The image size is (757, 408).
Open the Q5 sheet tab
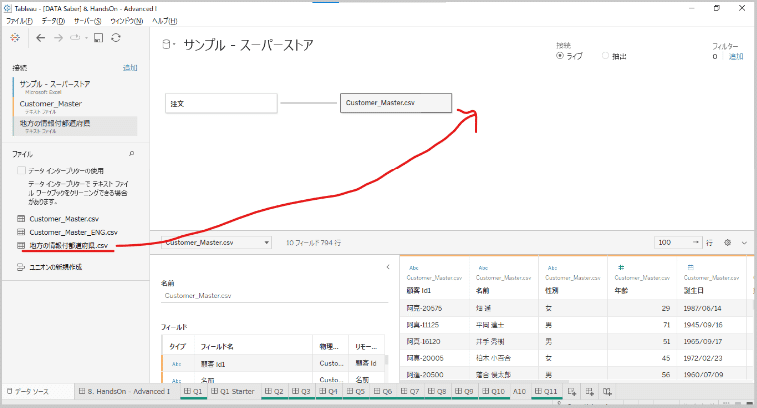pos(356,391)
